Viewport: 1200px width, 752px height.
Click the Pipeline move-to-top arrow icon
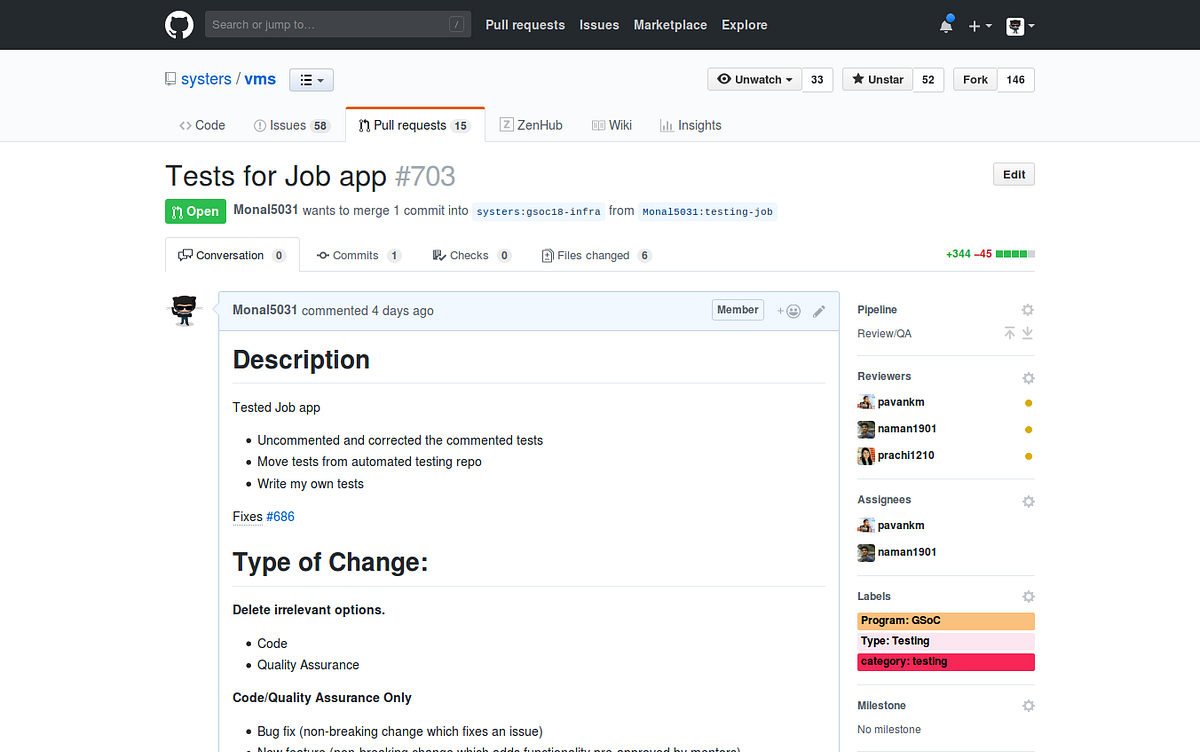[1010, 333]
